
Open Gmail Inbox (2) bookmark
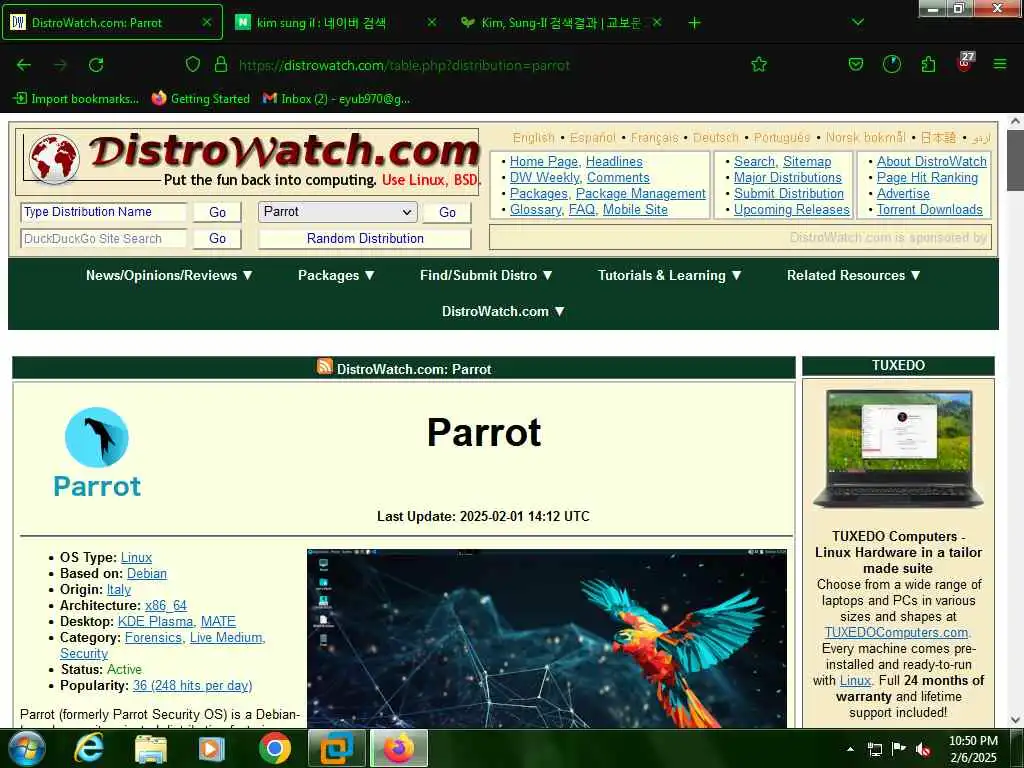tap(336, 99)
